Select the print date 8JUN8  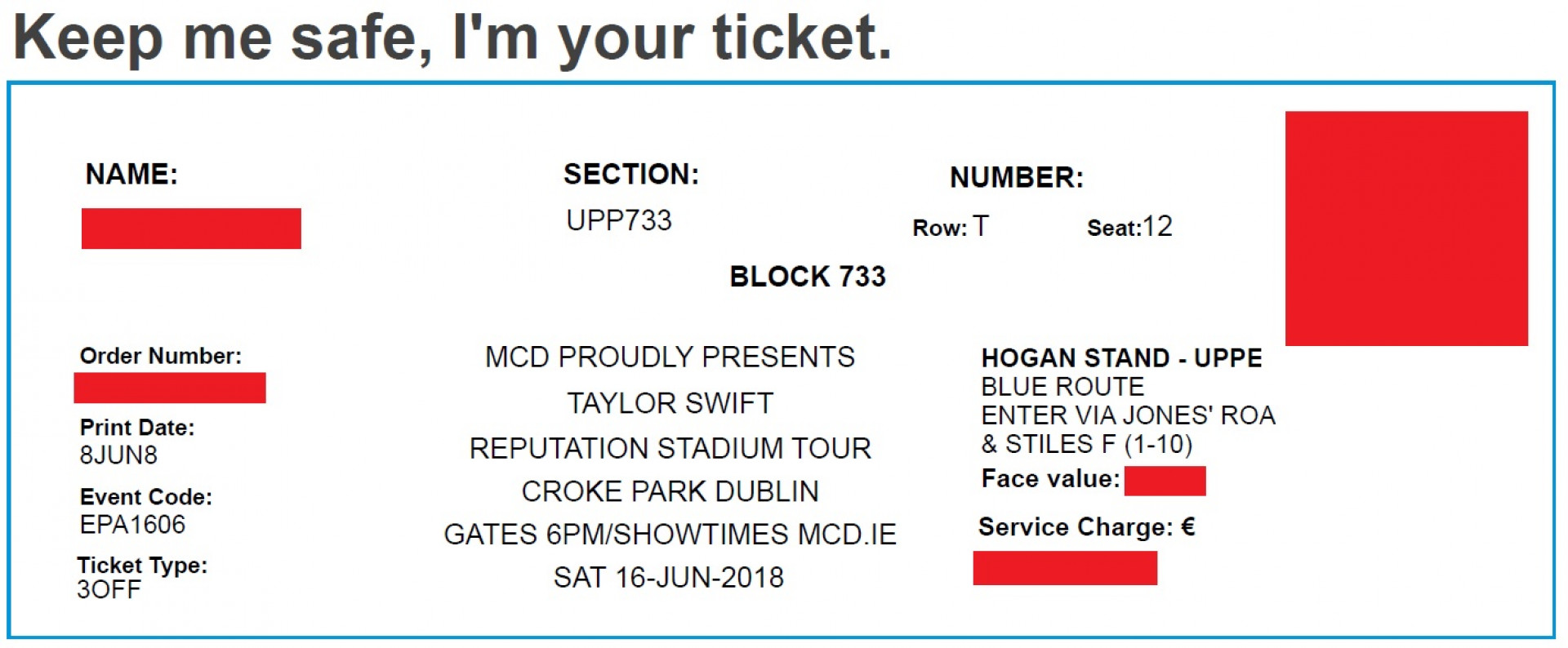(118, 455)
